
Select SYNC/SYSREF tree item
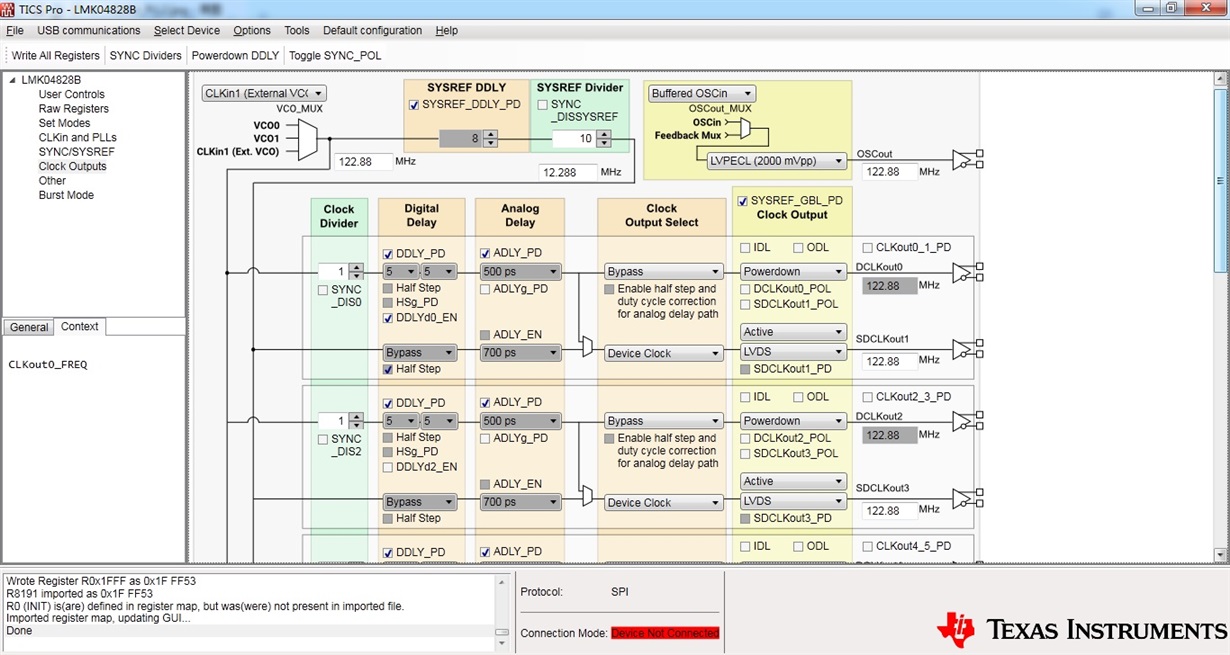pyautogui.click(x=77, y=152)
